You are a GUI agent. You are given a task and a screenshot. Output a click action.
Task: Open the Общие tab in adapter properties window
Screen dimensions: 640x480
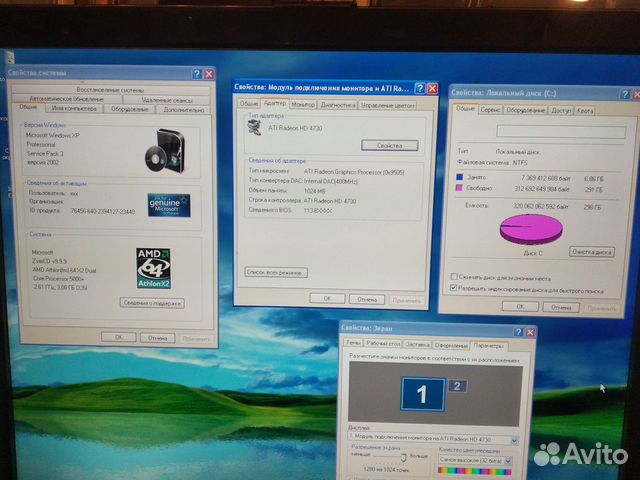point(249,104)
